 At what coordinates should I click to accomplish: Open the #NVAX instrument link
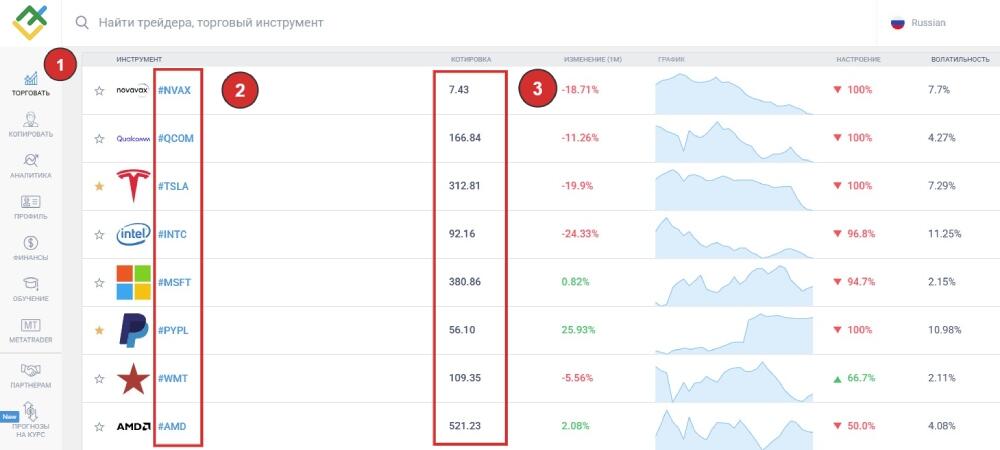(x=174, y=91)
